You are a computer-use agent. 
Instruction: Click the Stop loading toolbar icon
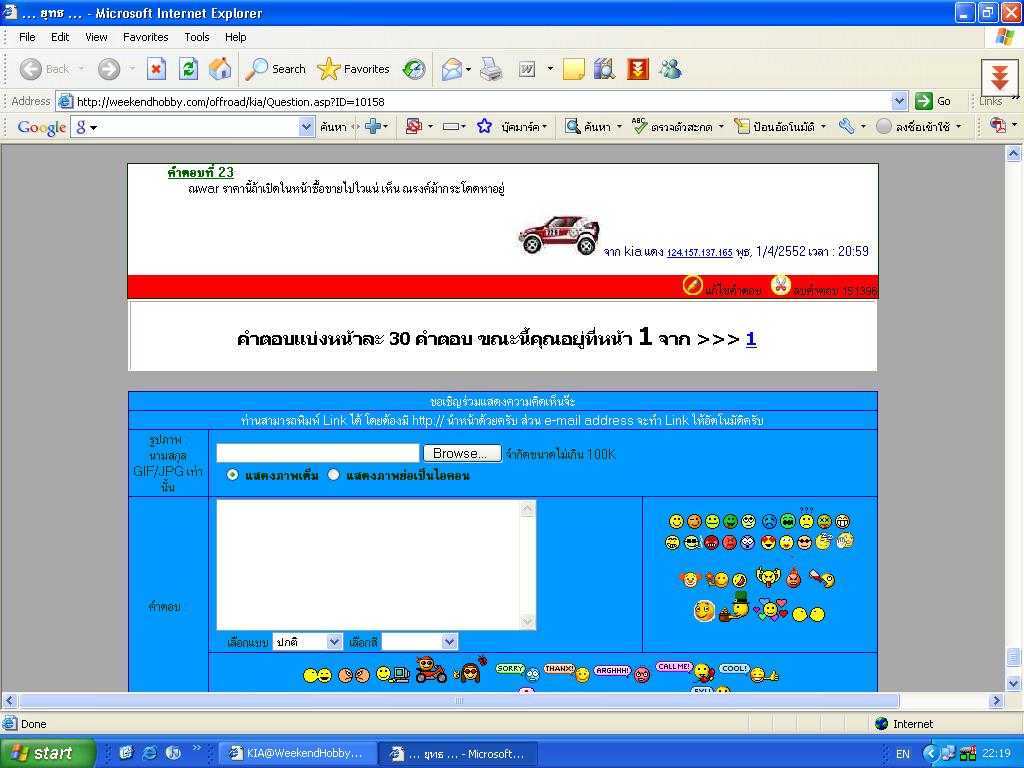pos(156,69)
